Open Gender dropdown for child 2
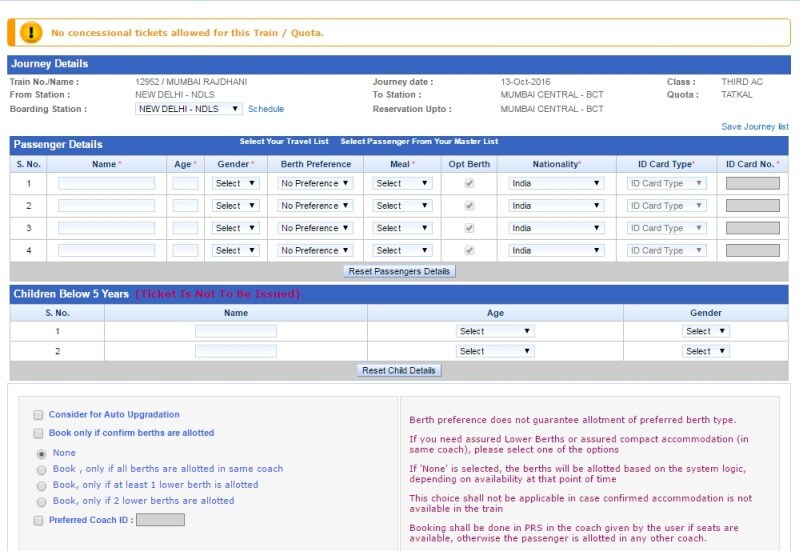800x551 pixels. 706,351
